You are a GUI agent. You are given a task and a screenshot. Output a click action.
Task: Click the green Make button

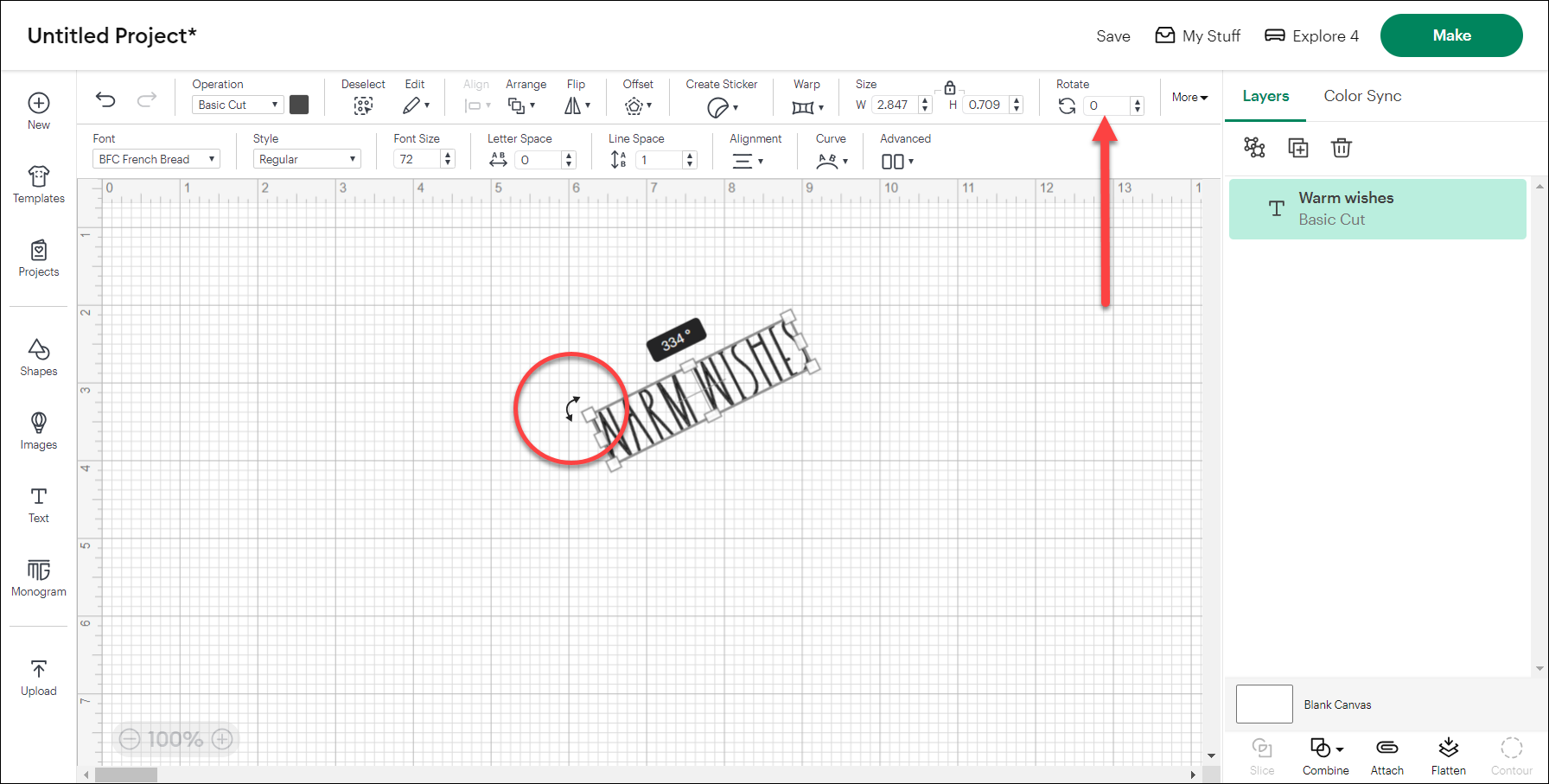click(x=1451, y=35)
